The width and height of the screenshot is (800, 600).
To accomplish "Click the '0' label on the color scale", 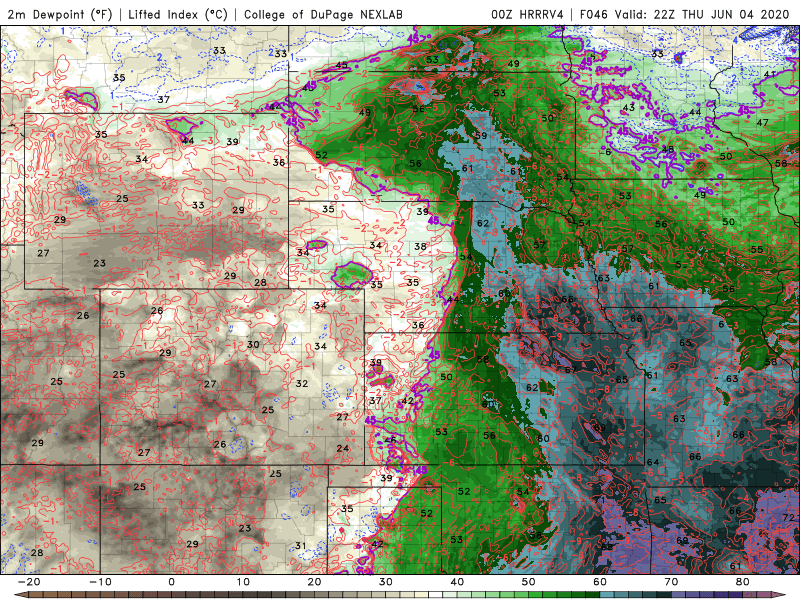I will pyautogui.click(x=171, y=582).
